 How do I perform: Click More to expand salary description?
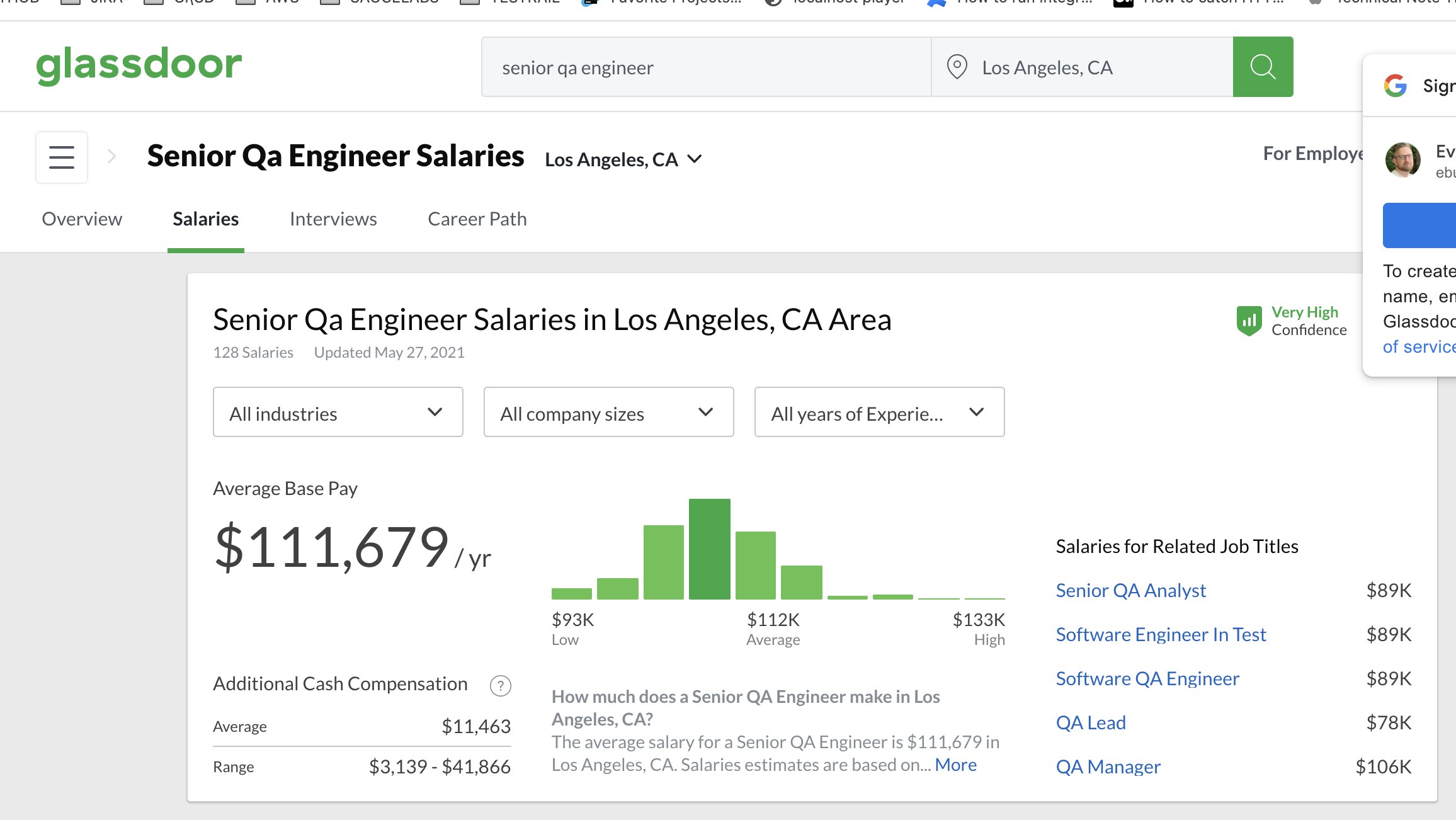pos(956,765)
